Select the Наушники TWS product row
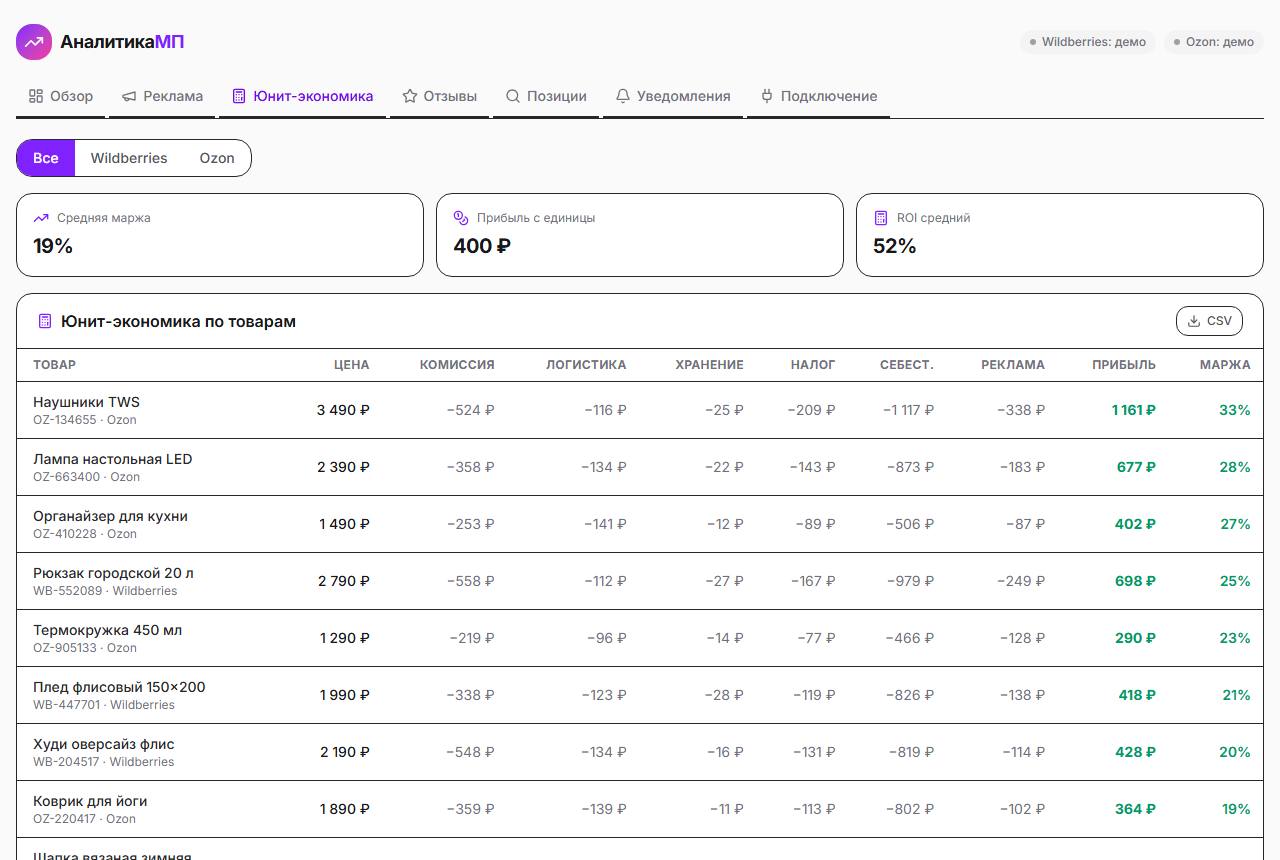The height and width of the screenshot is (860, 1280). click(x=640, y=410)
